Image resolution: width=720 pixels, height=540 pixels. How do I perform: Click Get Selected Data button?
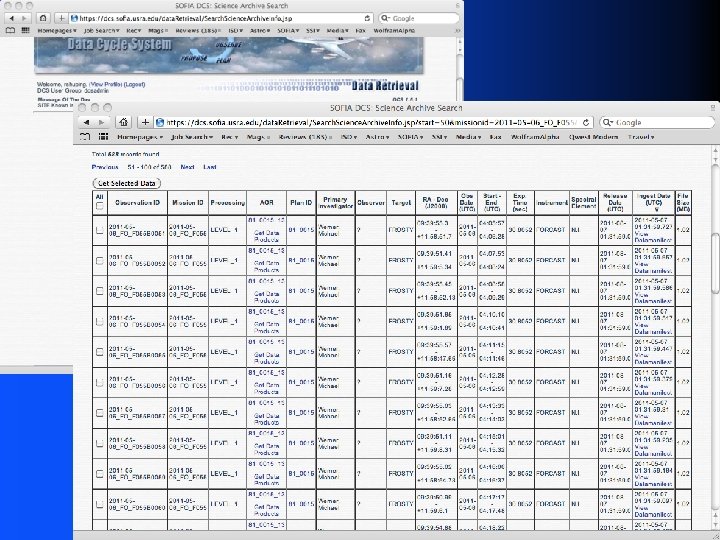point(127,183)
